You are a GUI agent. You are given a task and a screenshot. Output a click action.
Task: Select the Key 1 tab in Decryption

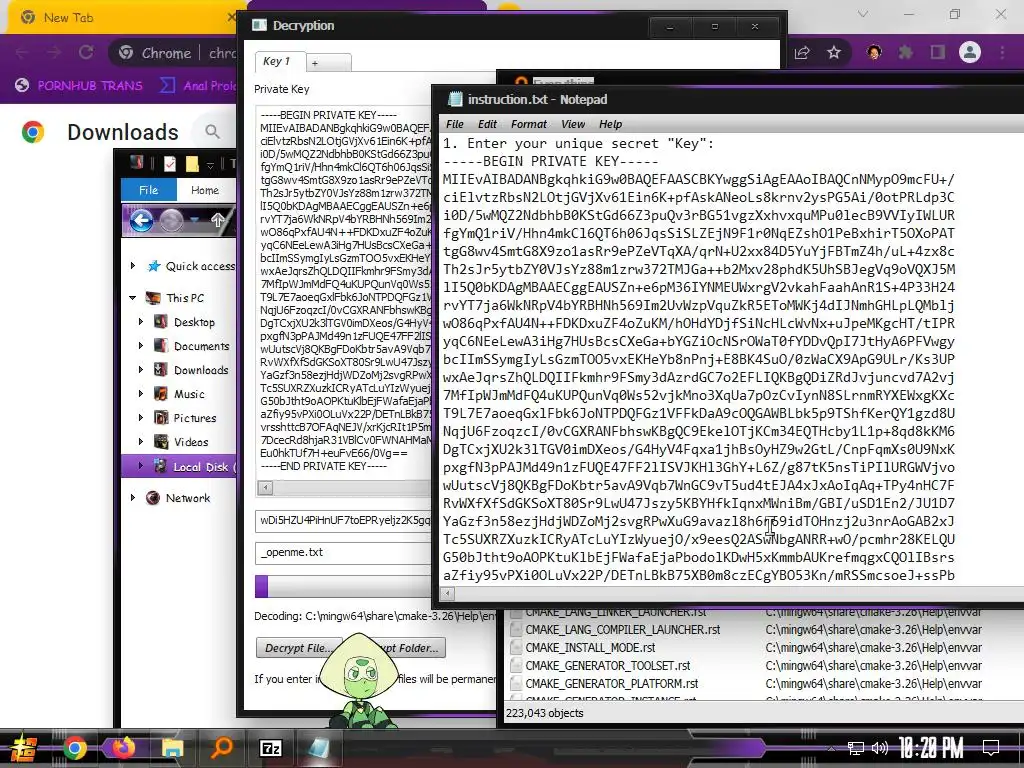click(280, 61)
